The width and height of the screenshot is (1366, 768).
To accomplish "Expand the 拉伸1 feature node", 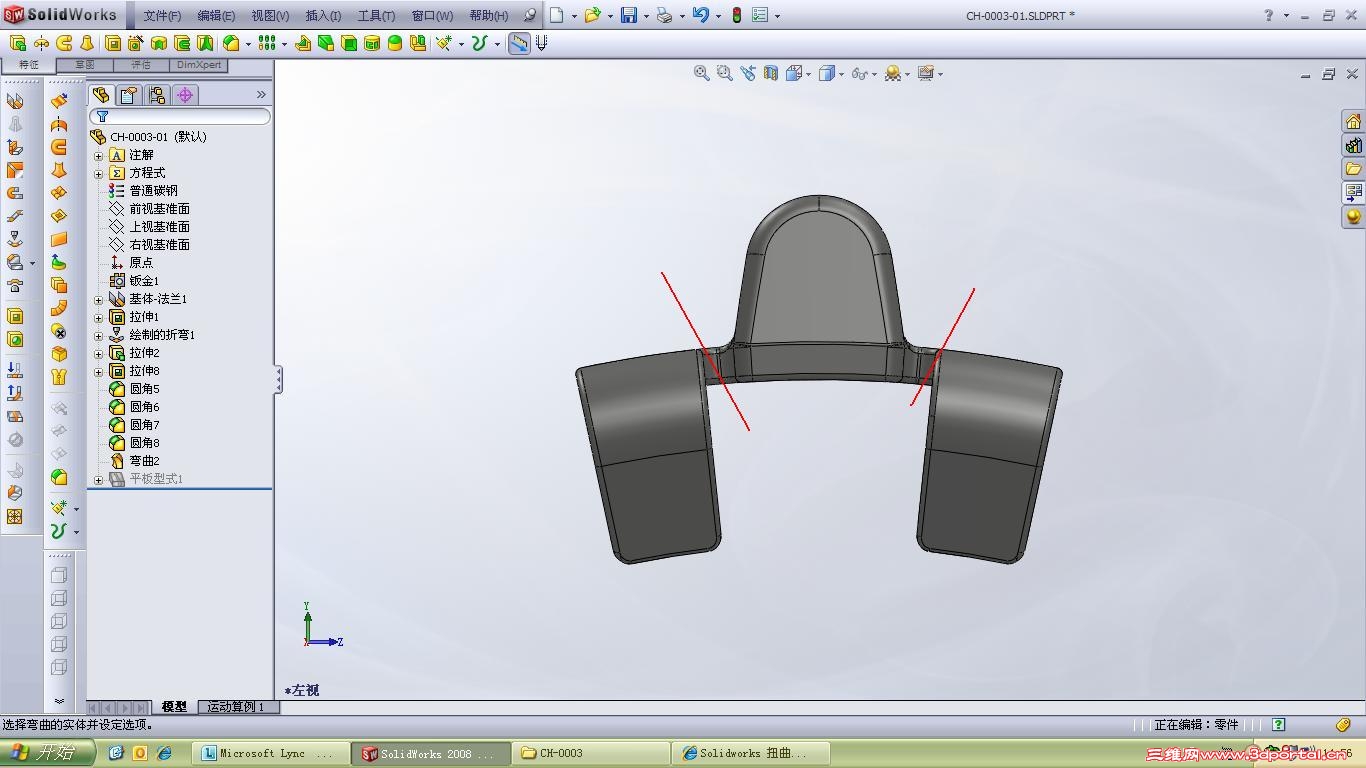I will [x=99, y=317].
